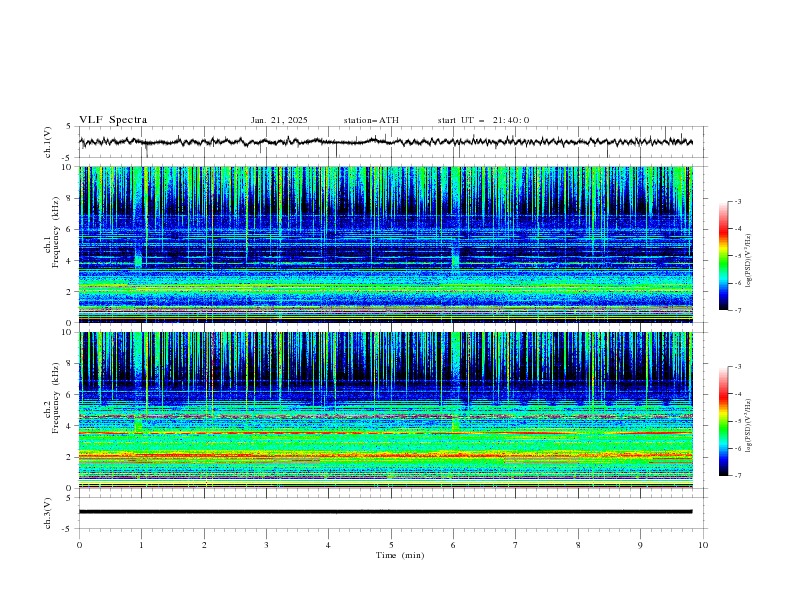Click inside the ch.1 spectrogram panel
This screenshot has width=792, height=612.
pyautogui.click(x=385, y=244)
